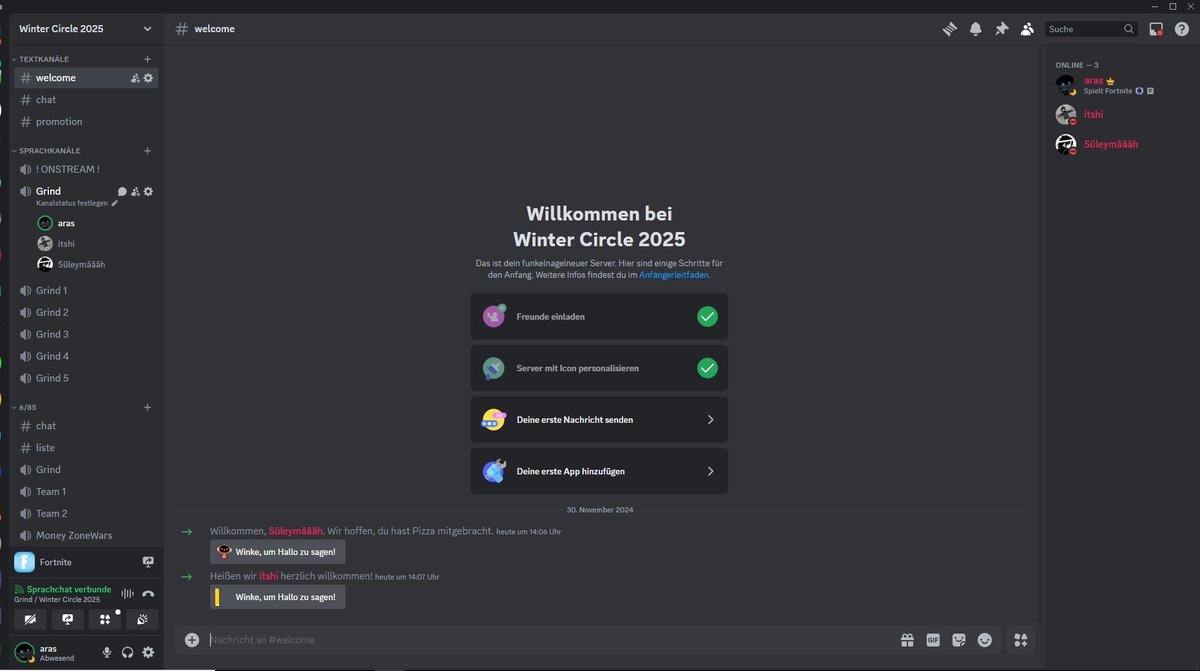1200x671 pixels.
Task: Open aras profile avatar in user panel
Action: click(x=24, y=652)
